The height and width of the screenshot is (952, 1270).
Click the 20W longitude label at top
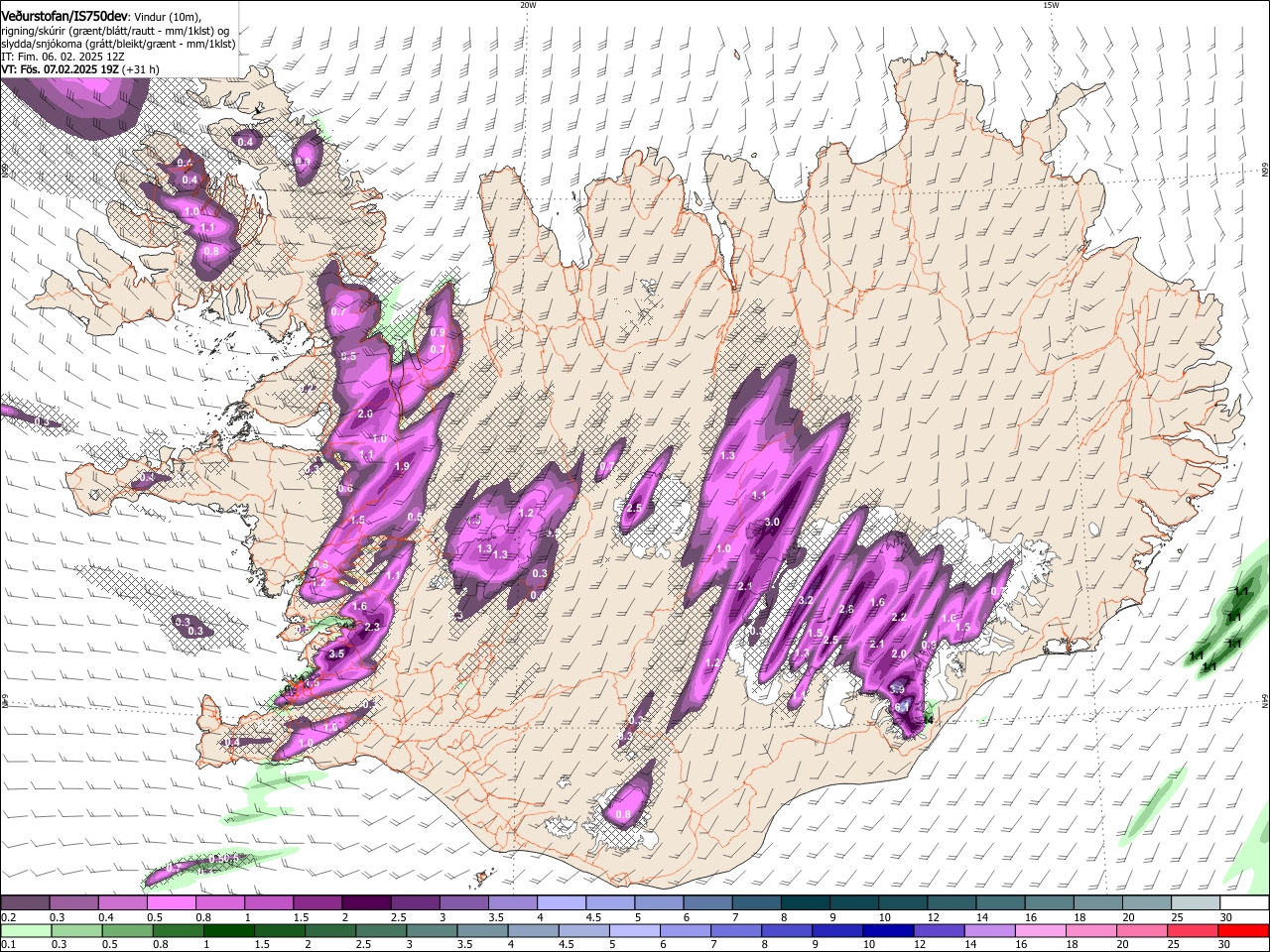pos(528,5)
